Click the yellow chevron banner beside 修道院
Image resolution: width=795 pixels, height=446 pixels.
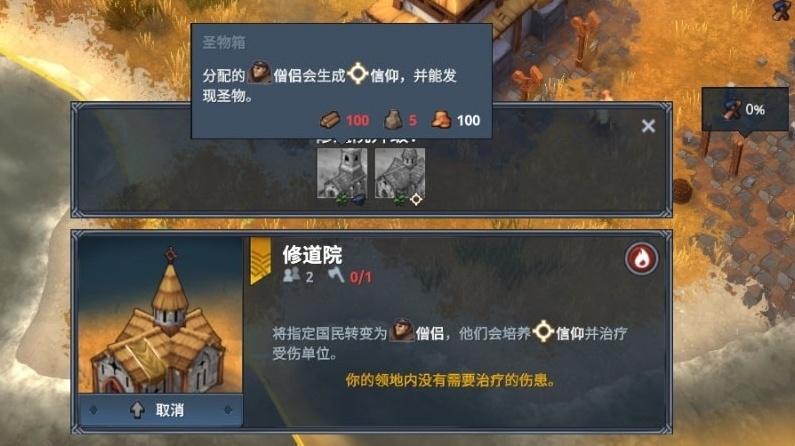(261, 261)
